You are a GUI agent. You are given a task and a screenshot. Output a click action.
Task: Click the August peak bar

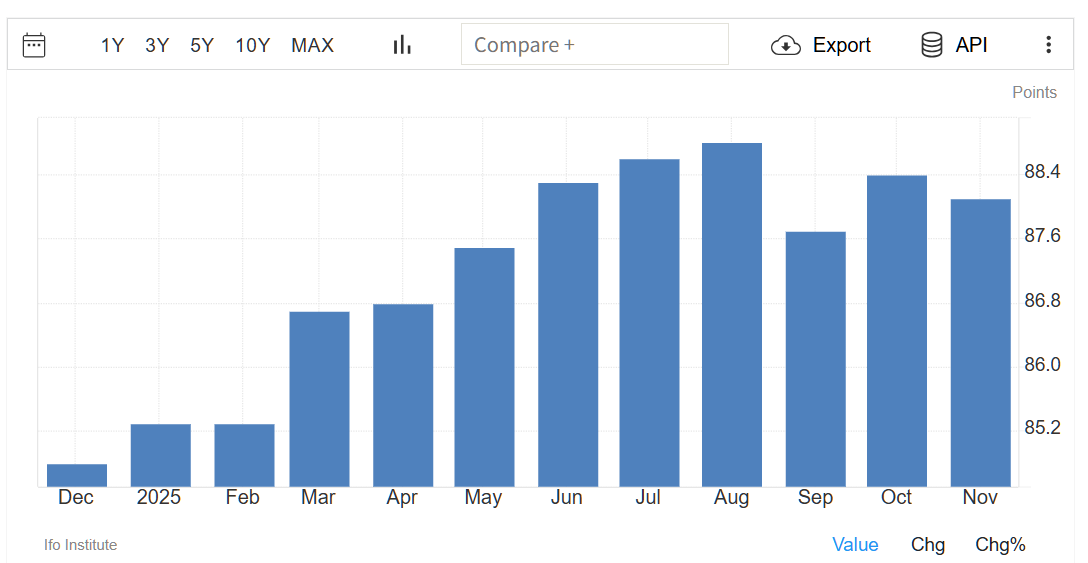pyautogui.click(x=732, y=315)
